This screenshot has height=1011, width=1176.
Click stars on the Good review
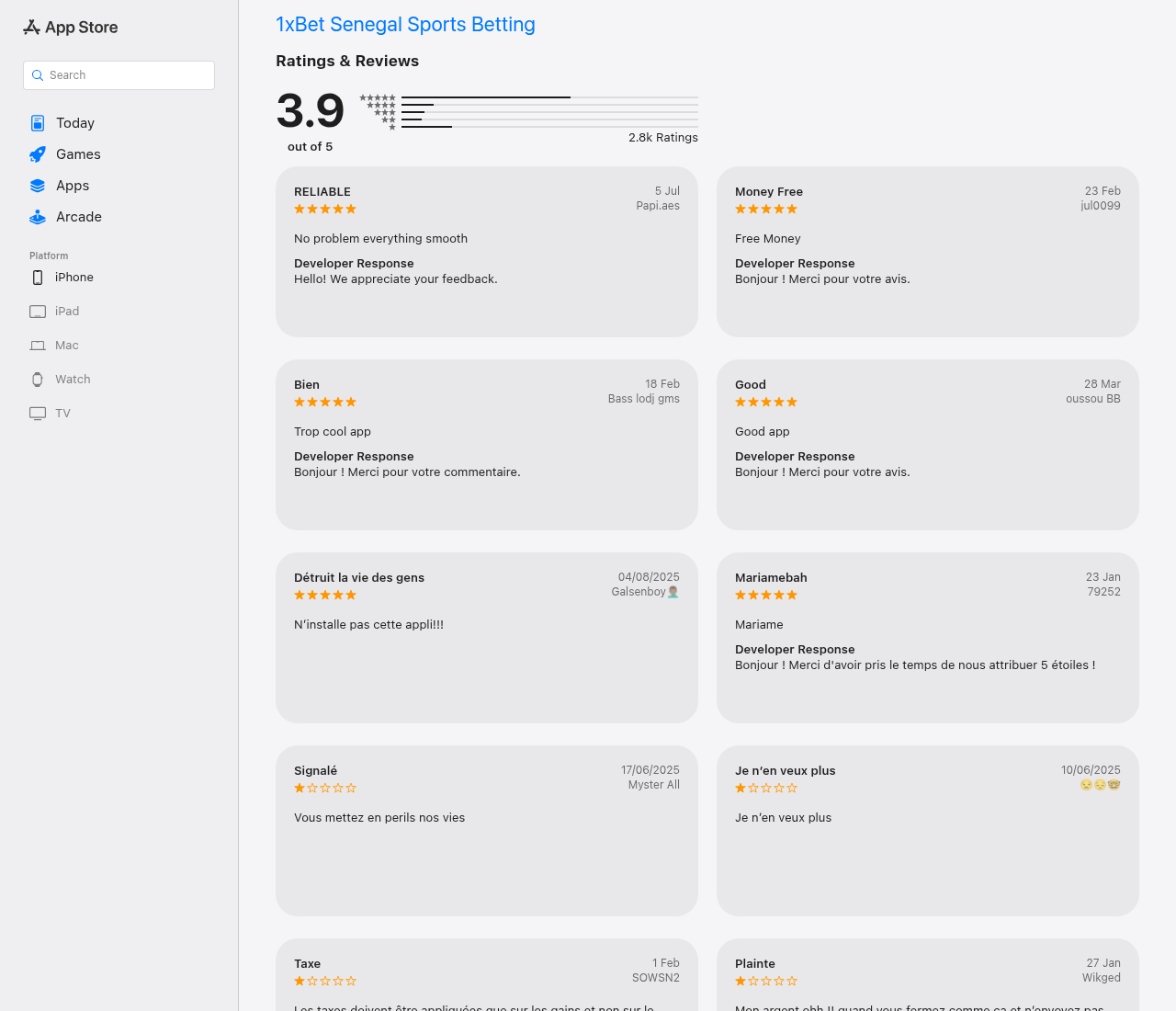pos(766,403)
